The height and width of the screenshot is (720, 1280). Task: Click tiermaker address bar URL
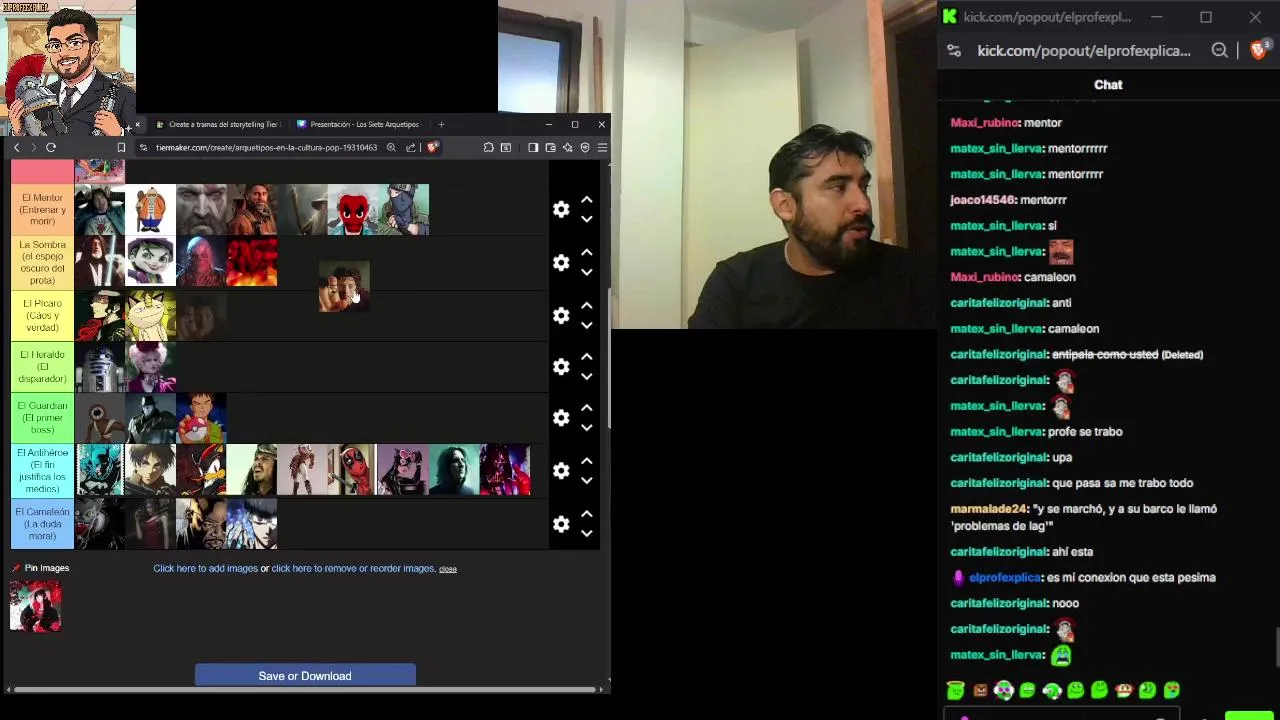(266, 148)
